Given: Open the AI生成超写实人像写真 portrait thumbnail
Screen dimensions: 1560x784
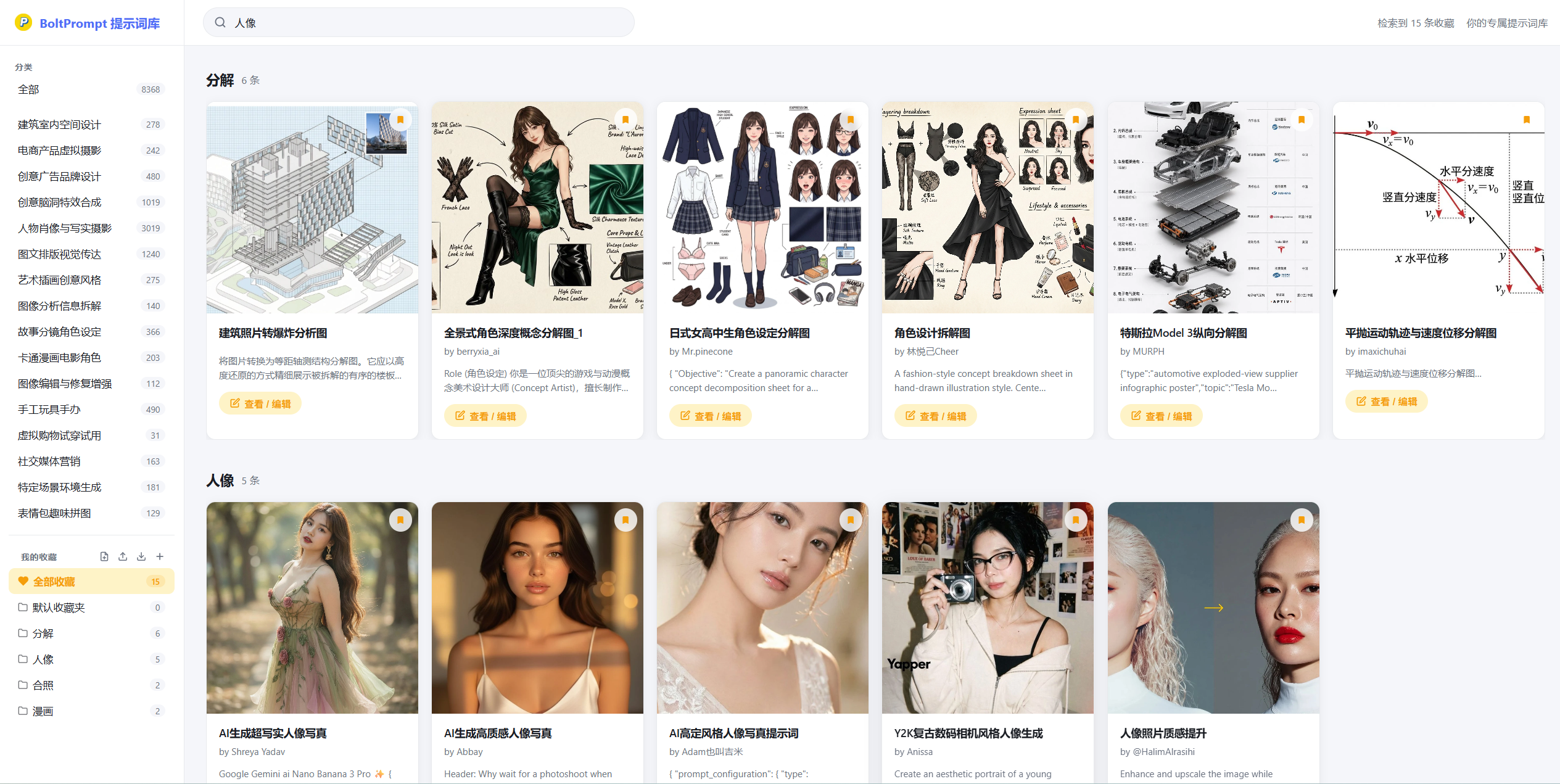Looking at the screenshot, I should tap(312, 608).
